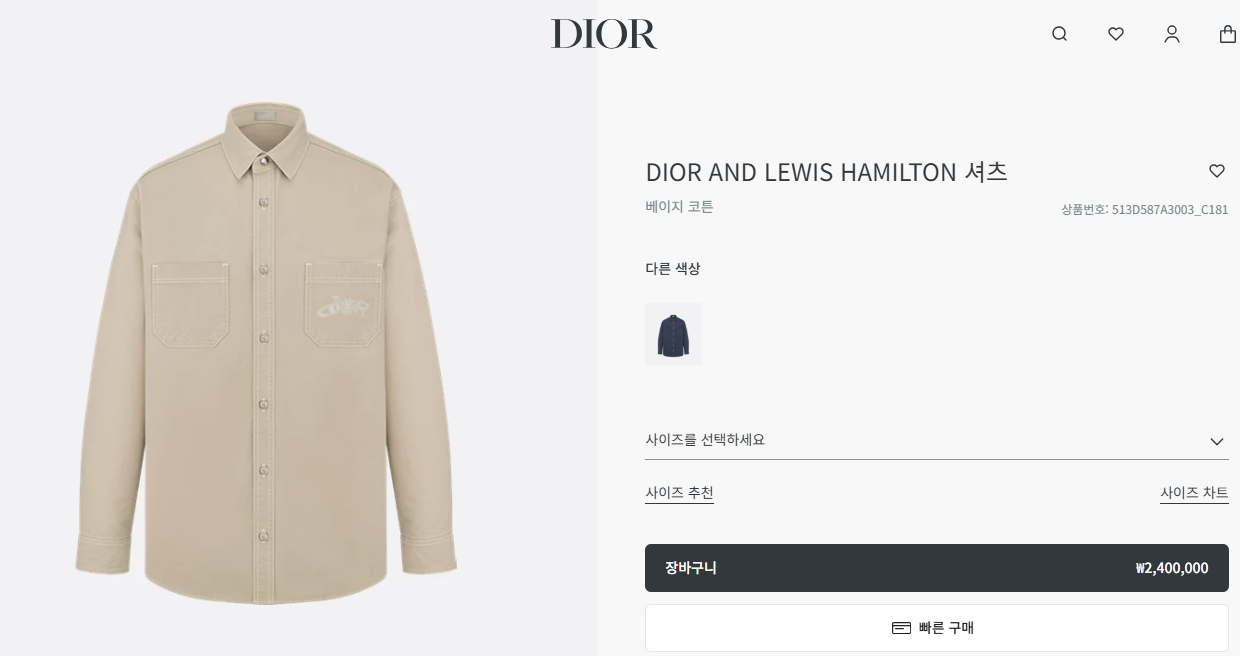Expand the 사이즈를 선택하세요 size dropdown
This screenshot has height=656, width=1240.
[x=936, y=440]
